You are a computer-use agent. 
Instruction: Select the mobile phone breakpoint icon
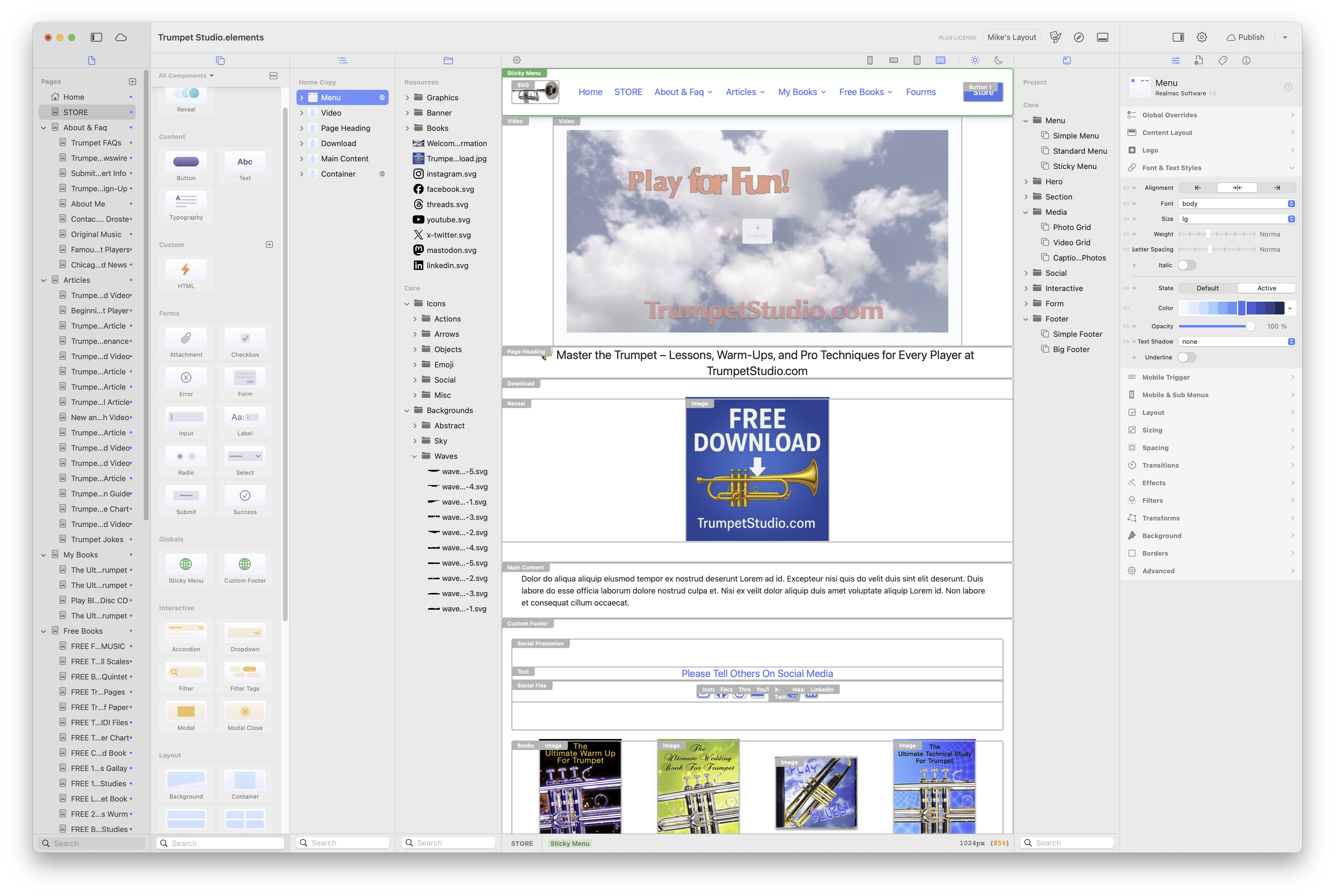point(870,60)
